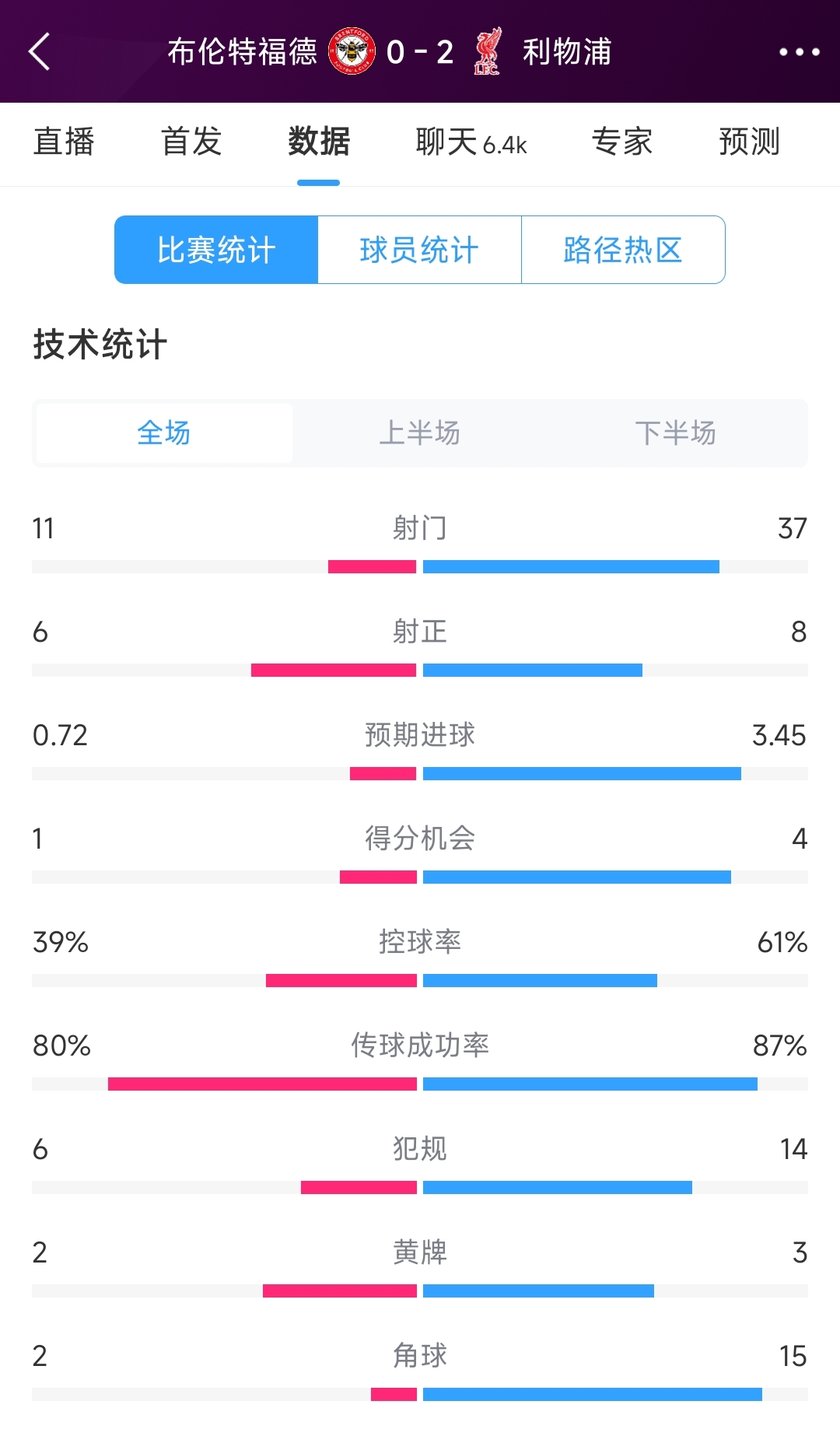The width and height of the screenshot is (840, 1429).
Task: Show the 路径热区 heatmap segment
Action: [x=623, y=250]
